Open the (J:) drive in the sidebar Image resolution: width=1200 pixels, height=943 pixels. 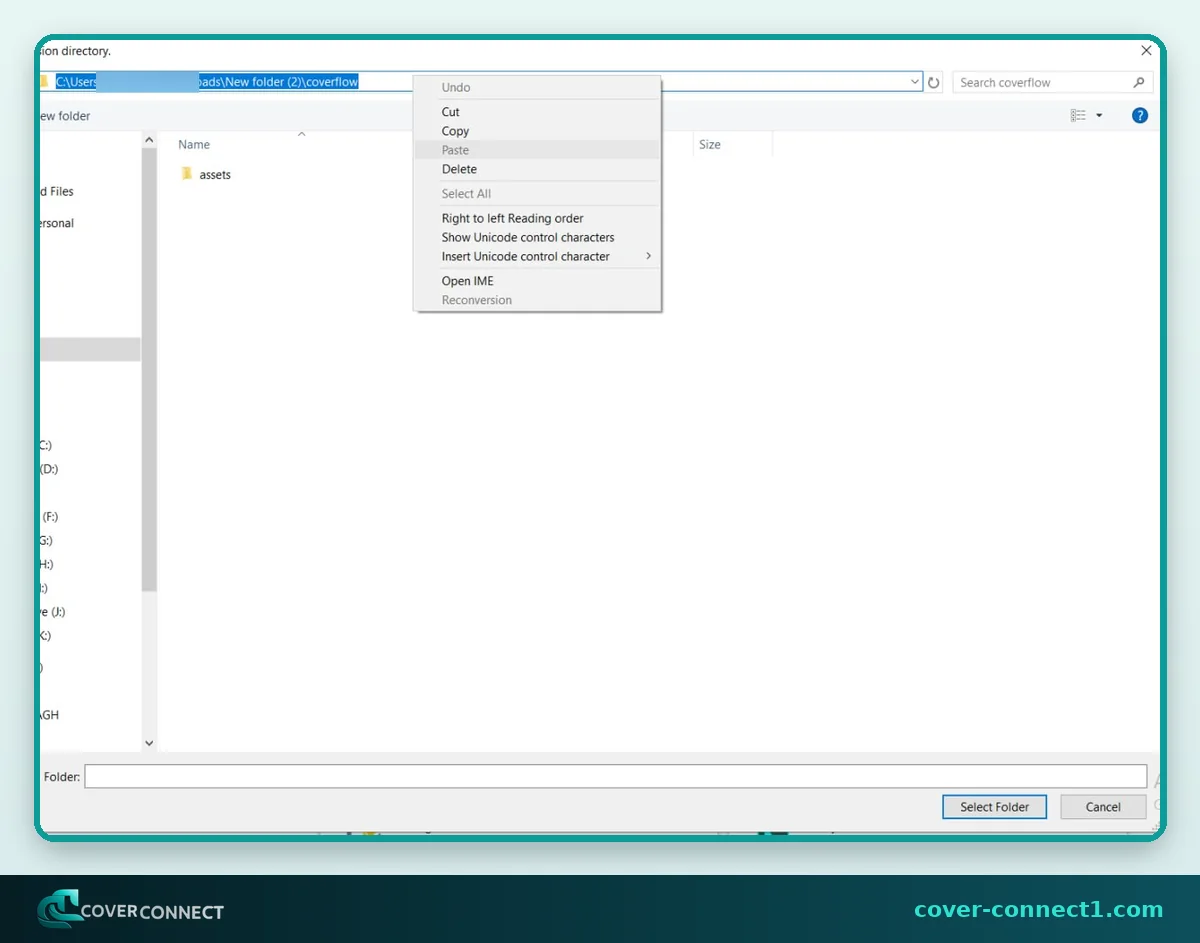[53, 612]
